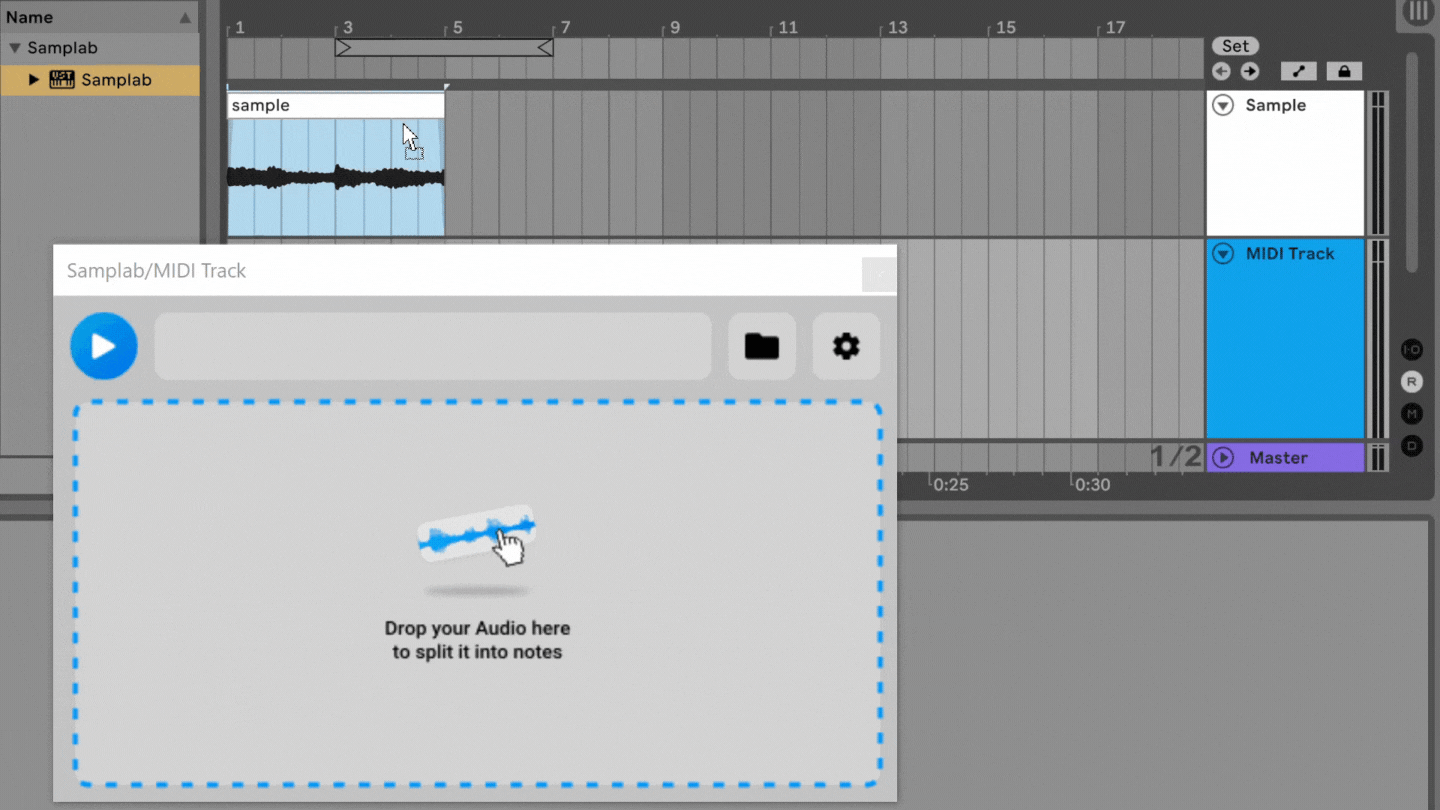Viewport: 1440px width, 810px height.
Task: Toggle automation mode with the line icon
Action: (1298, 71)
